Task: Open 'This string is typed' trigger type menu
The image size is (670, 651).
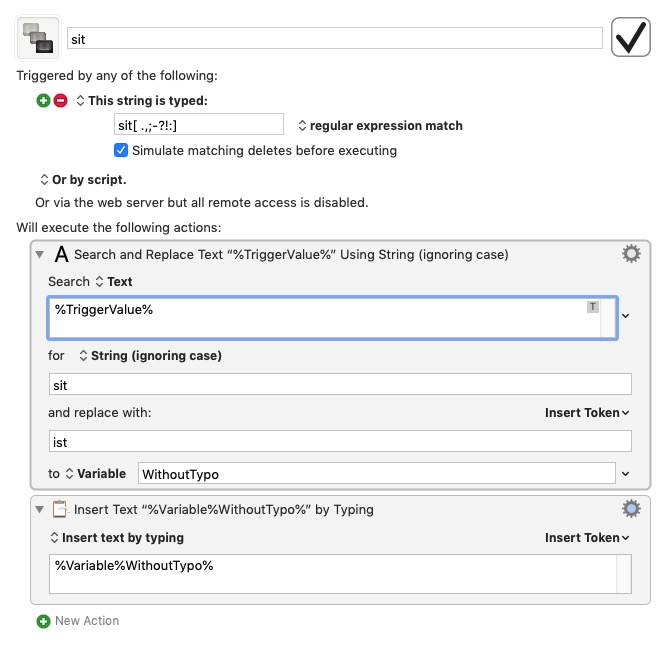Action: 142,101
